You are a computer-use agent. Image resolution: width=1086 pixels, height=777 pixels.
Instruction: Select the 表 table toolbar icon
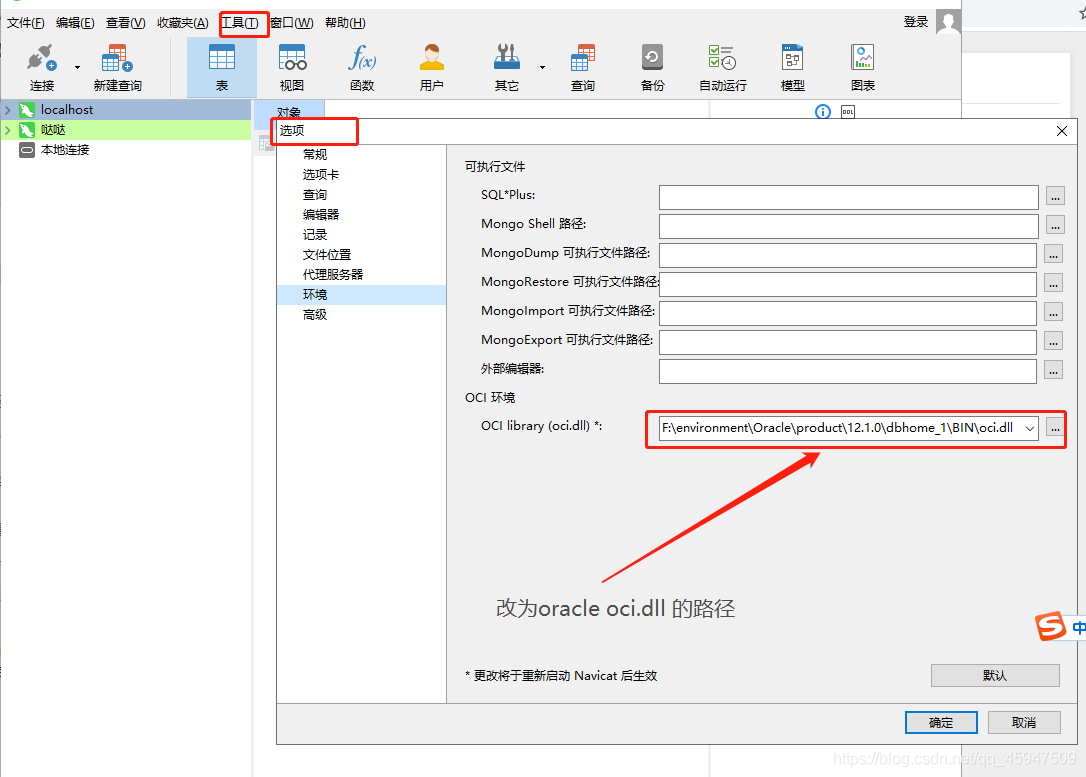point(222,67)
